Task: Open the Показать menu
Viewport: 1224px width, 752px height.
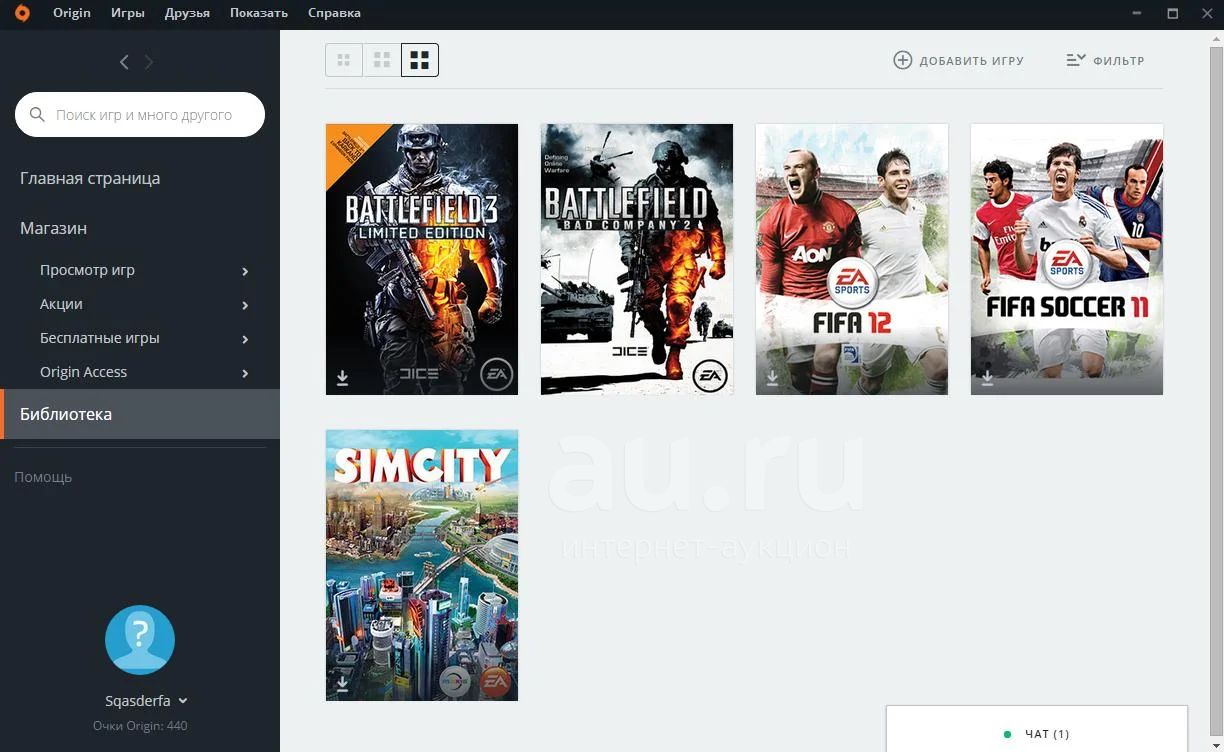Action: point(259,13)
